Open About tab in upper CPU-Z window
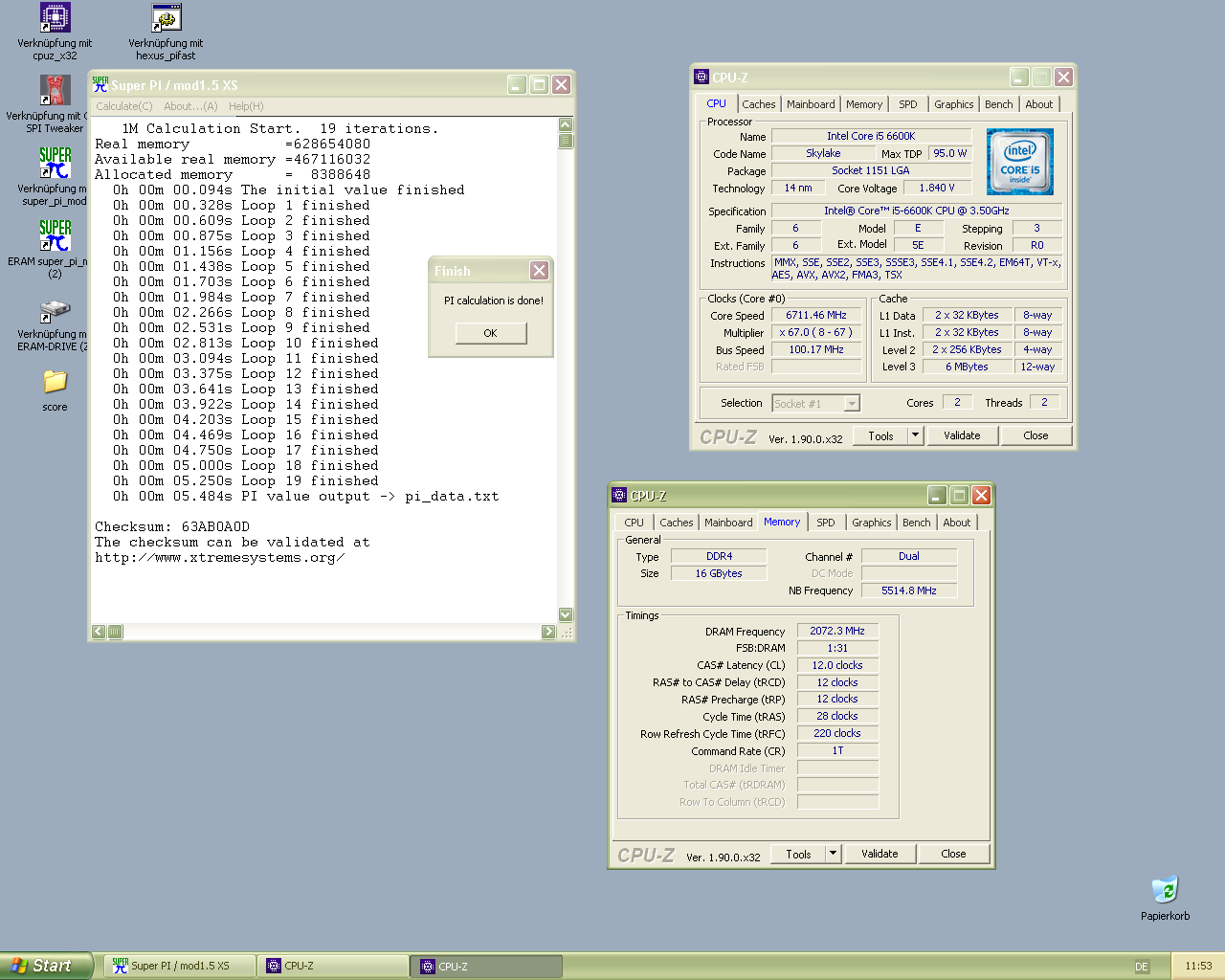Image resolution: width=1225 pixels, height=980 pixels. tap(1039, 104)
